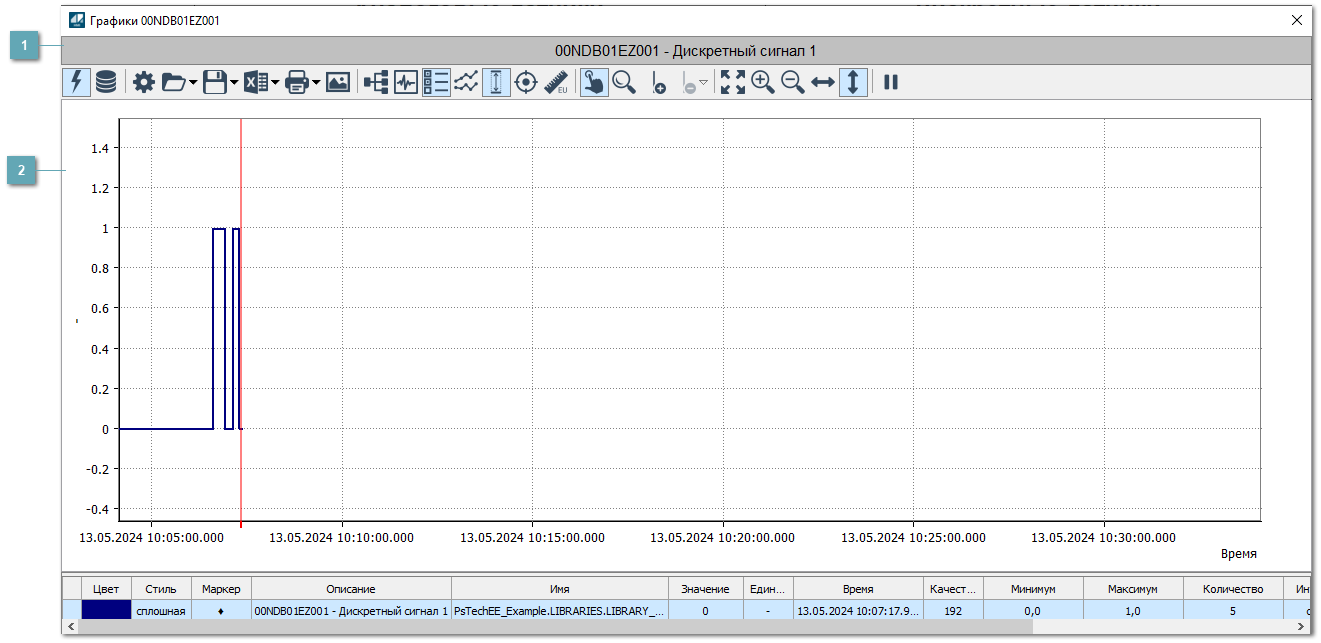Open the signal tree structure icon

click(x=376, y=83)
